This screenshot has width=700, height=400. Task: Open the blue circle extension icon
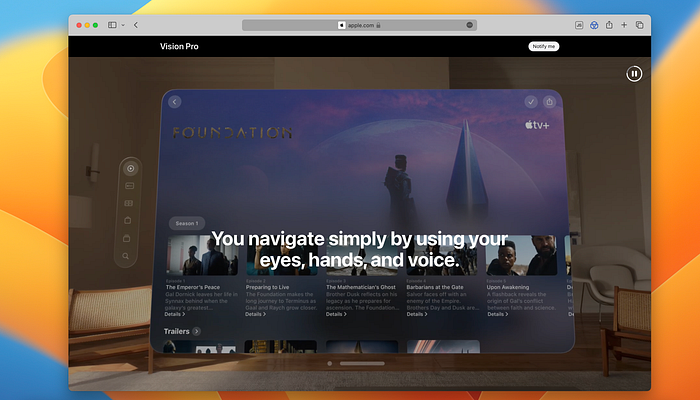coord(594,25)
